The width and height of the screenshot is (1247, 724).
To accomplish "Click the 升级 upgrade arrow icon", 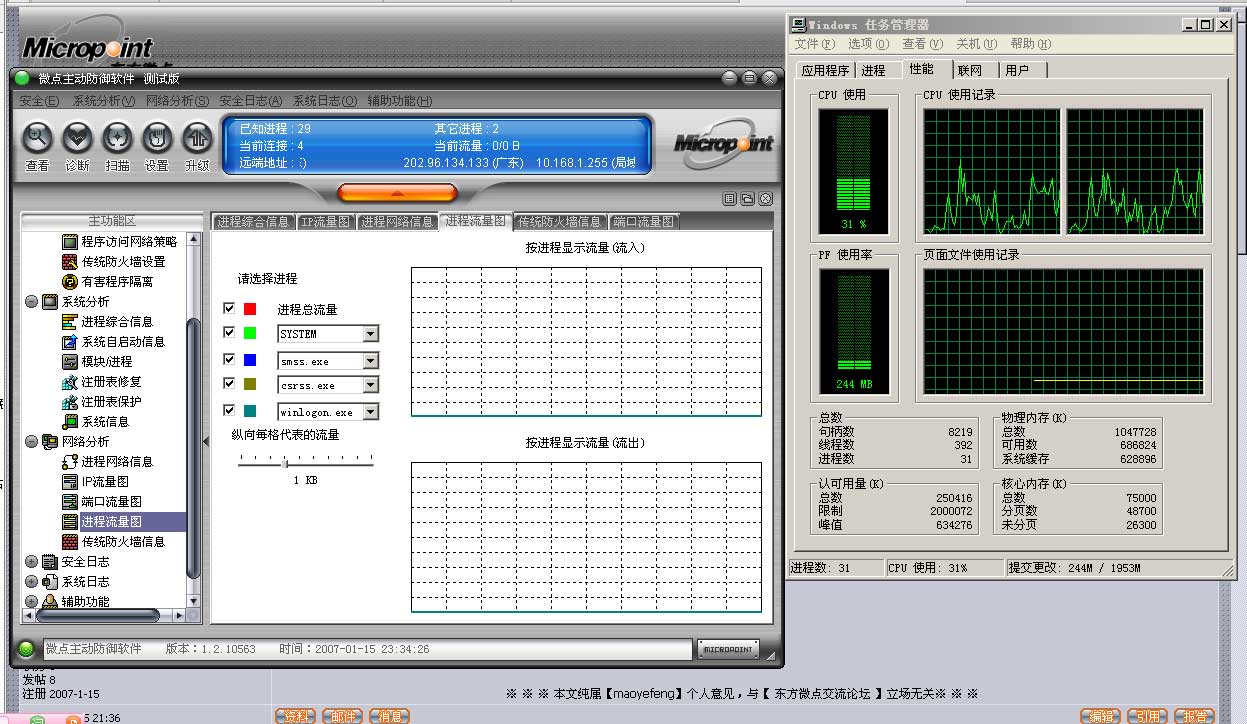I will [x=197, y=137].
